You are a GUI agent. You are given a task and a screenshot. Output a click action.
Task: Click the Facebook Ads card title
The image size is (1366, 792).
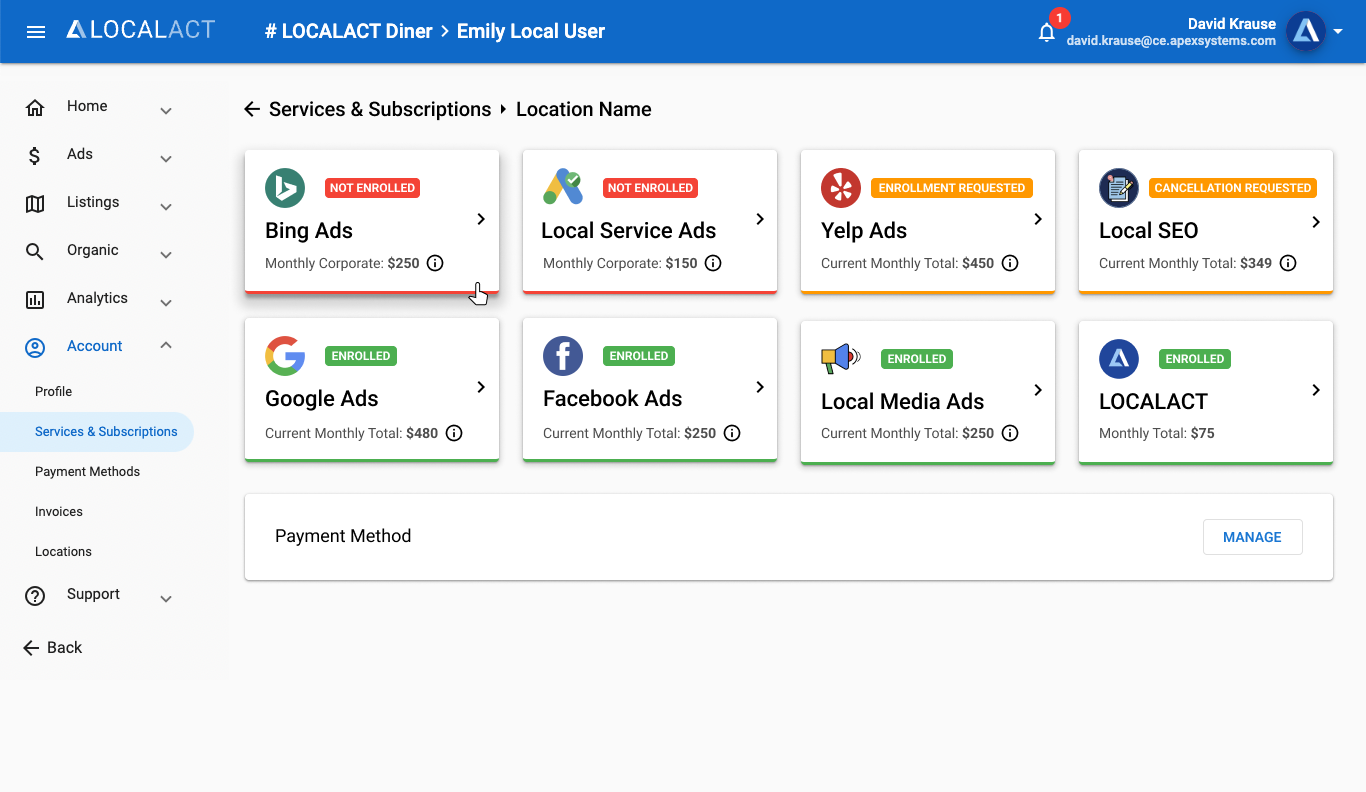point(612,398)
